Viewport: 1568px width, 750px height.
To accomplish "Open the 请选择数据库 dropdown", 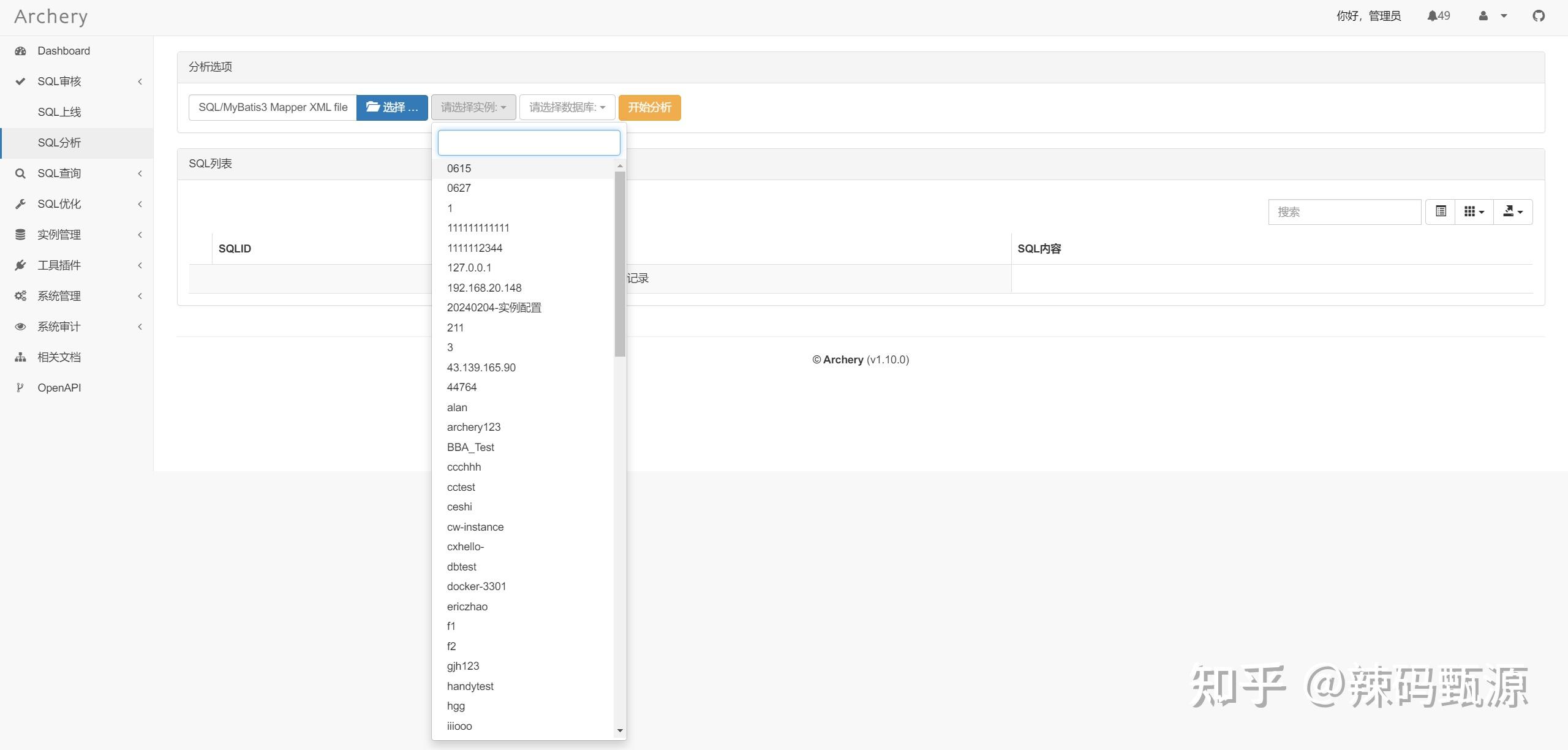I will 567,107.
